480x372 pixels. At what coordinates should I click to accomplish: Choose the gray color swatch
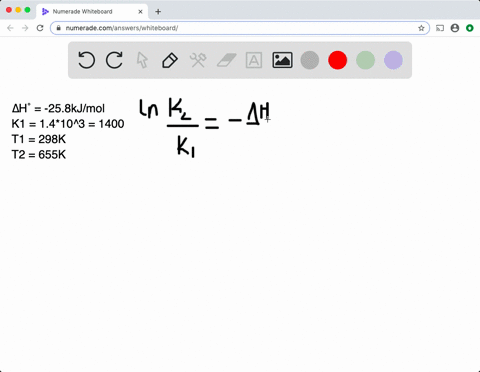310,60
